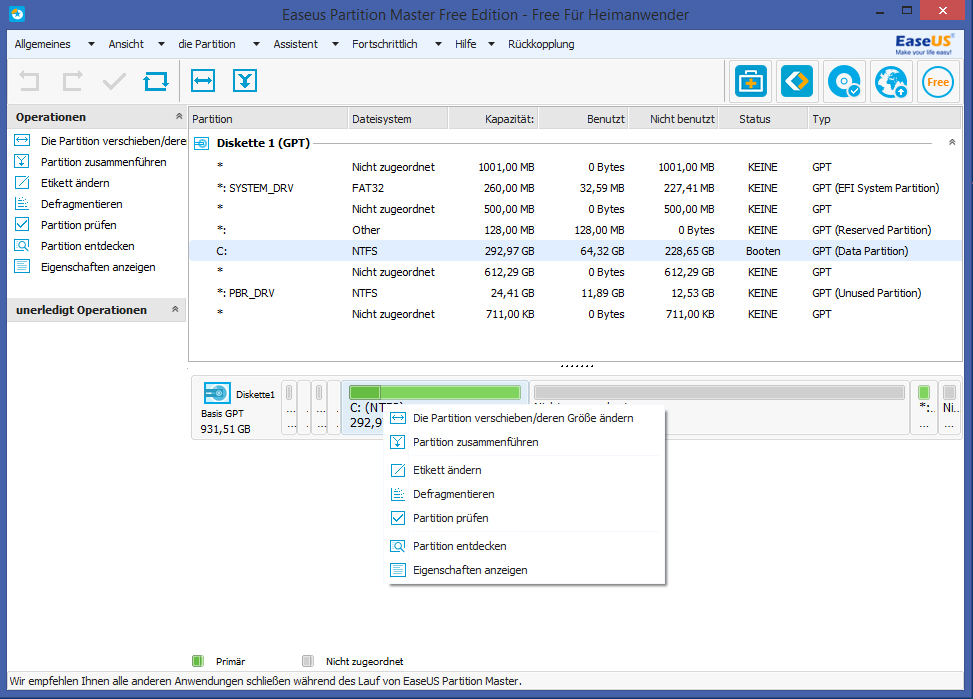Click sidebar link Partition zusammenführen
The width and height of the screenshot is (973, 699).
pos(104,162)
